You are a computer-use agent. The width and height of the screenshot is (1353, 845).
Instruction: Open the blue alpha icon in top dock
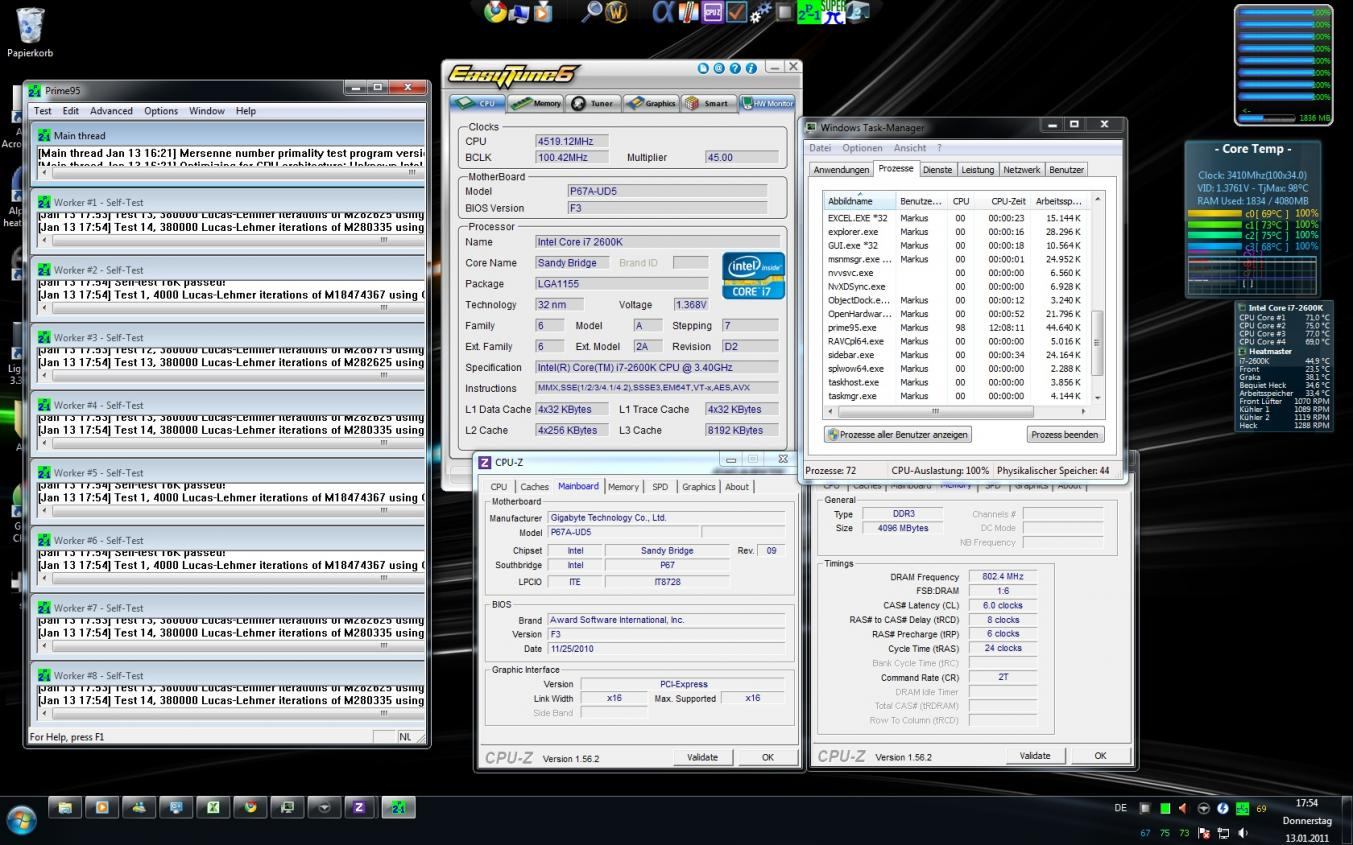[x=664, y=12]
